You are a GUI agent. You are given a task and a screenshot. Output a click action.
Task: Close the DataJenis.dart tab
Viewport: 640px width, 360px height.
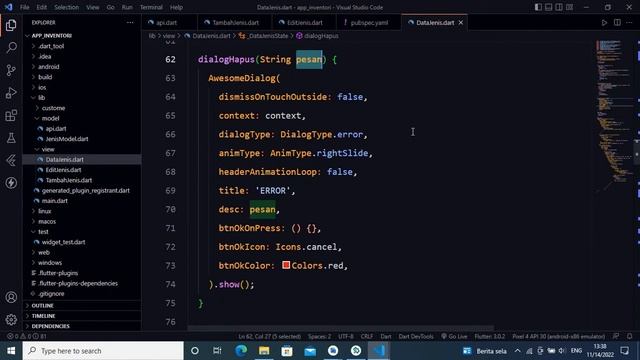tap(461, 23)
